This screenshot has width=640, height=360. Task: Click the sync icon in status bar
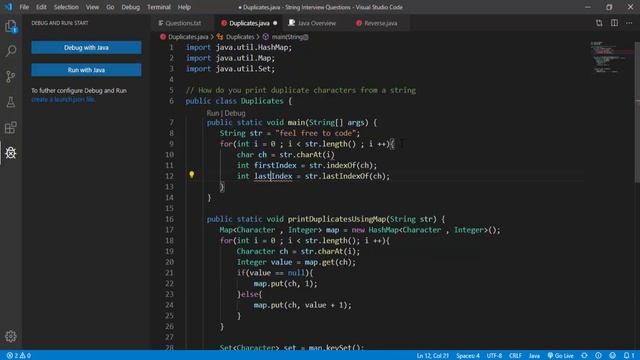(584, 356)
